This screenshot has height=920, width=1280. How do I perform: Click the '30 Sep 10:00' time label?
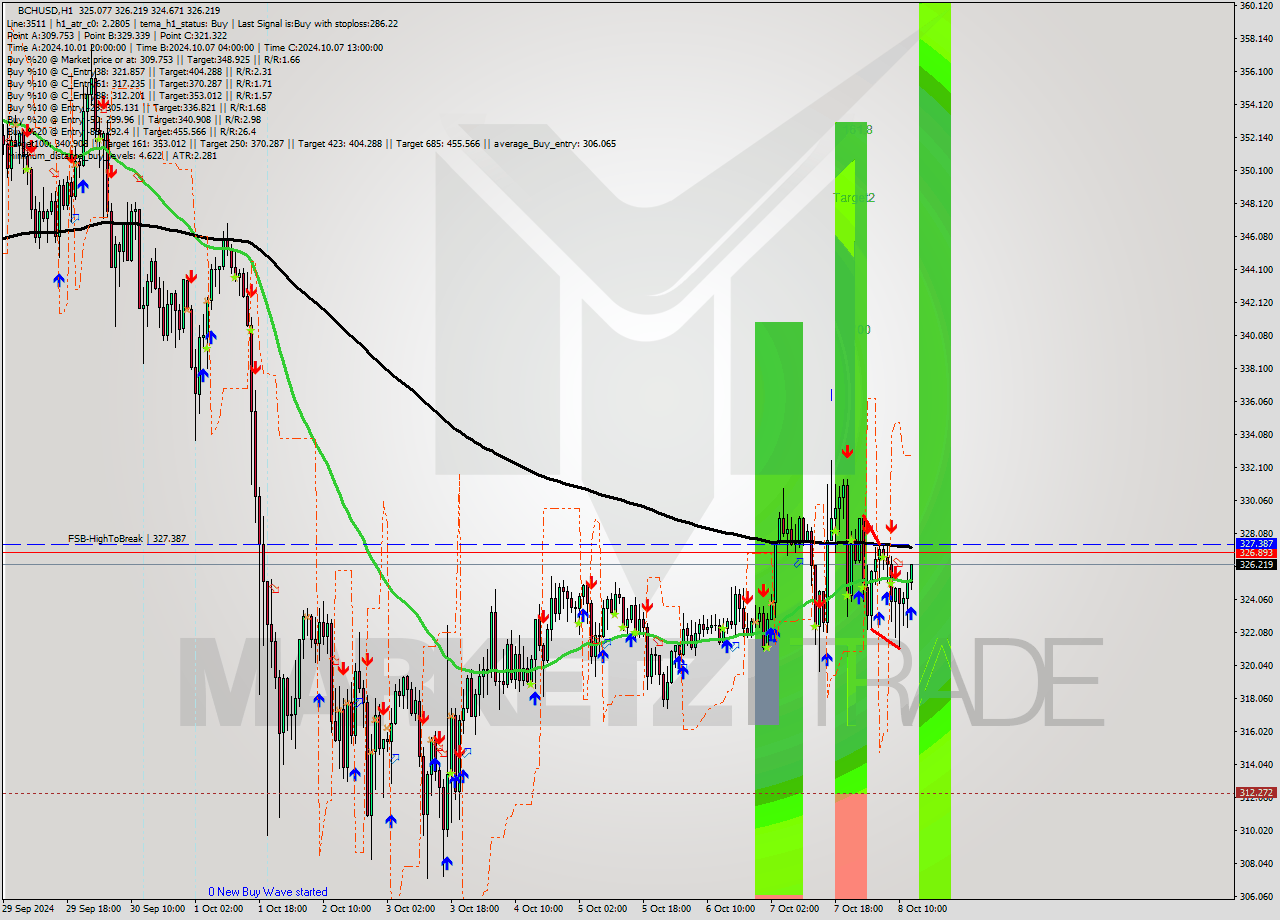coord(156,909)
